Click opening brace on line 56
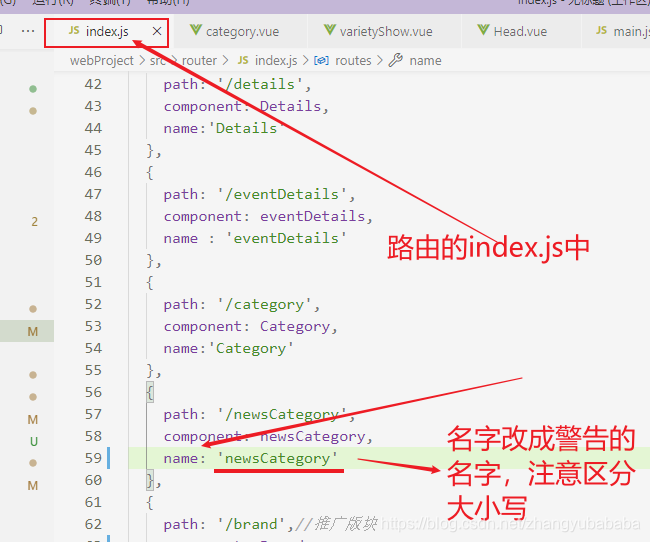The width and height of the screenshot is (650, 542). coord(150,392)
